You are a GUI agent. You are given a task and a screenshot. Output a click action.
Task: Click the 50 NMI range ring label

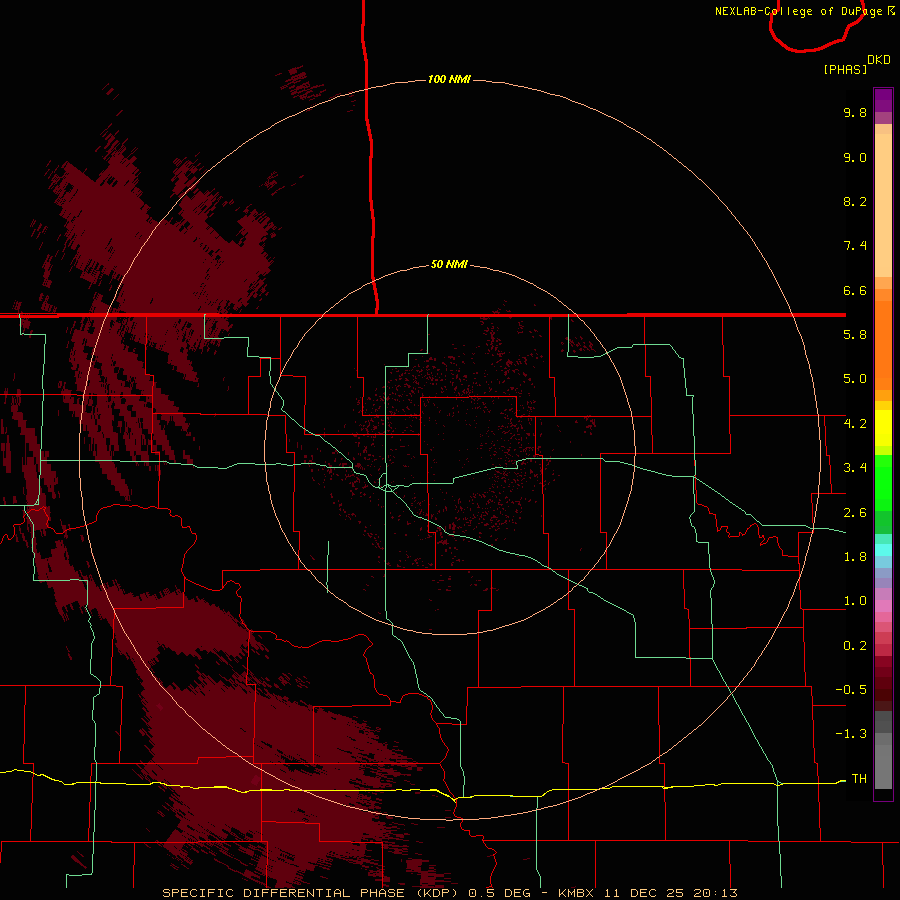(449, 264)
